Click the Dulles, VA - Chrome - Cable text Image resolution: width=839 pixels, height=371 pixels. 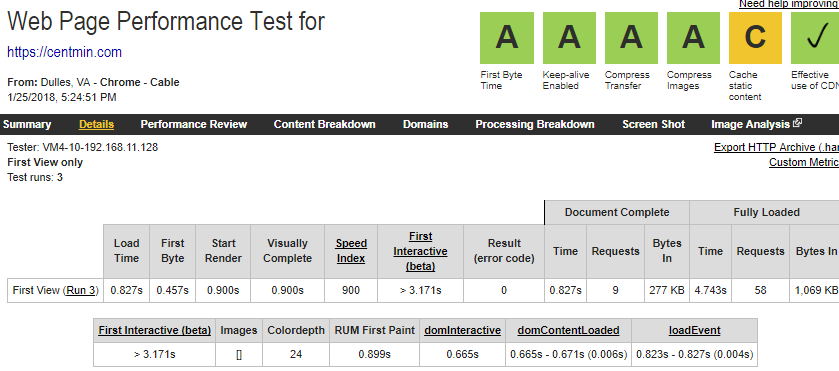click(110, 82)
